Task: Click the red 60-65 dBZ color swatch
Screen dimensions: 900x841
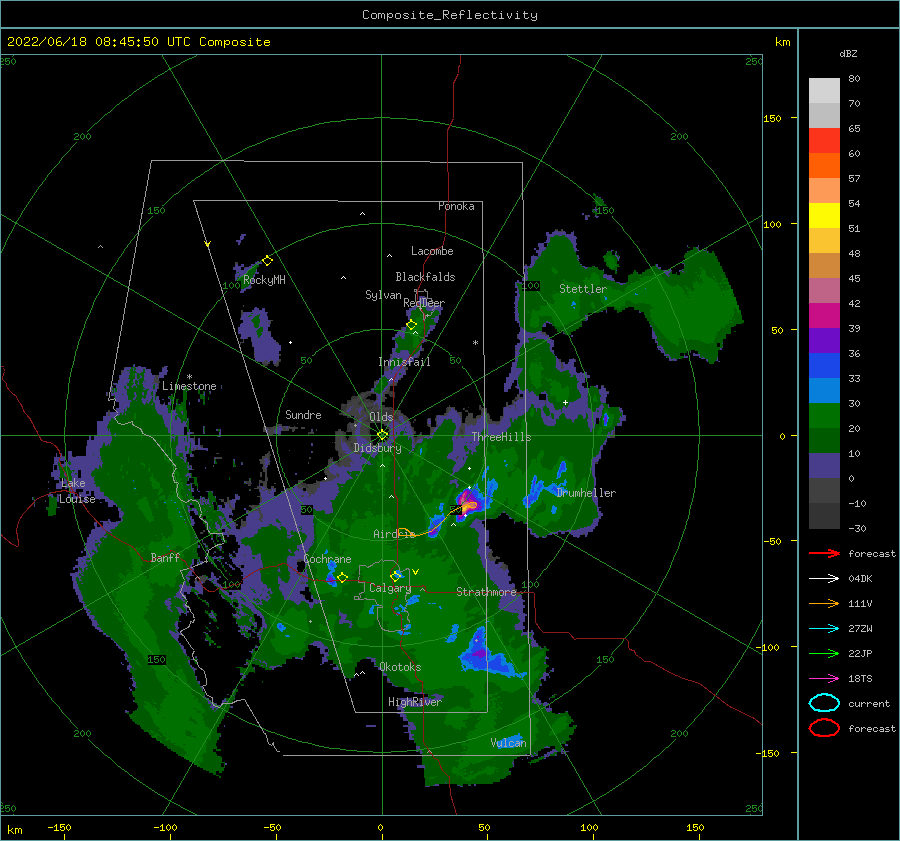Action: point(824,141)
